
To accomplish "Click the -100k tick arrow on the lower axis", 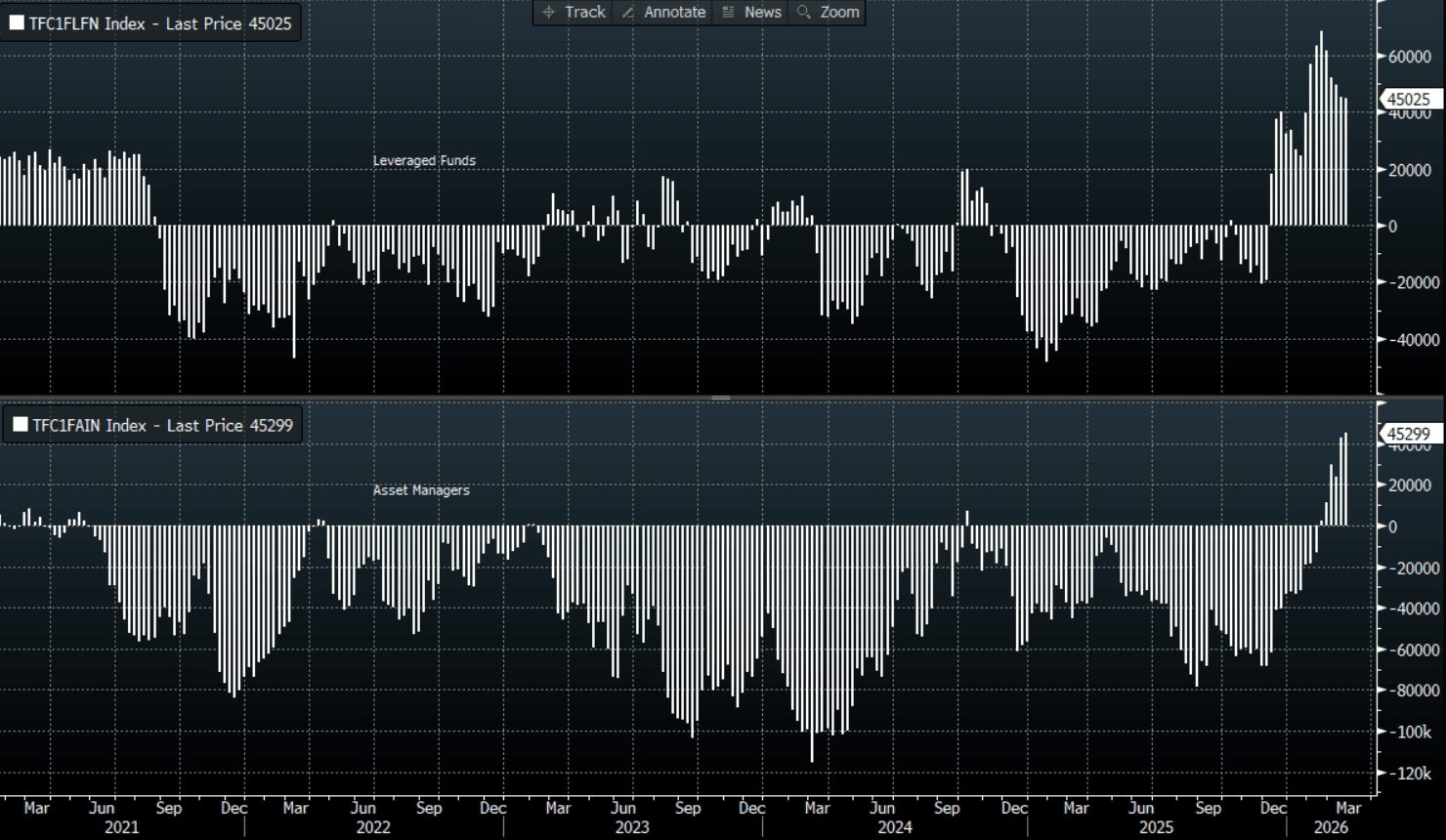I will (1382, 732).
